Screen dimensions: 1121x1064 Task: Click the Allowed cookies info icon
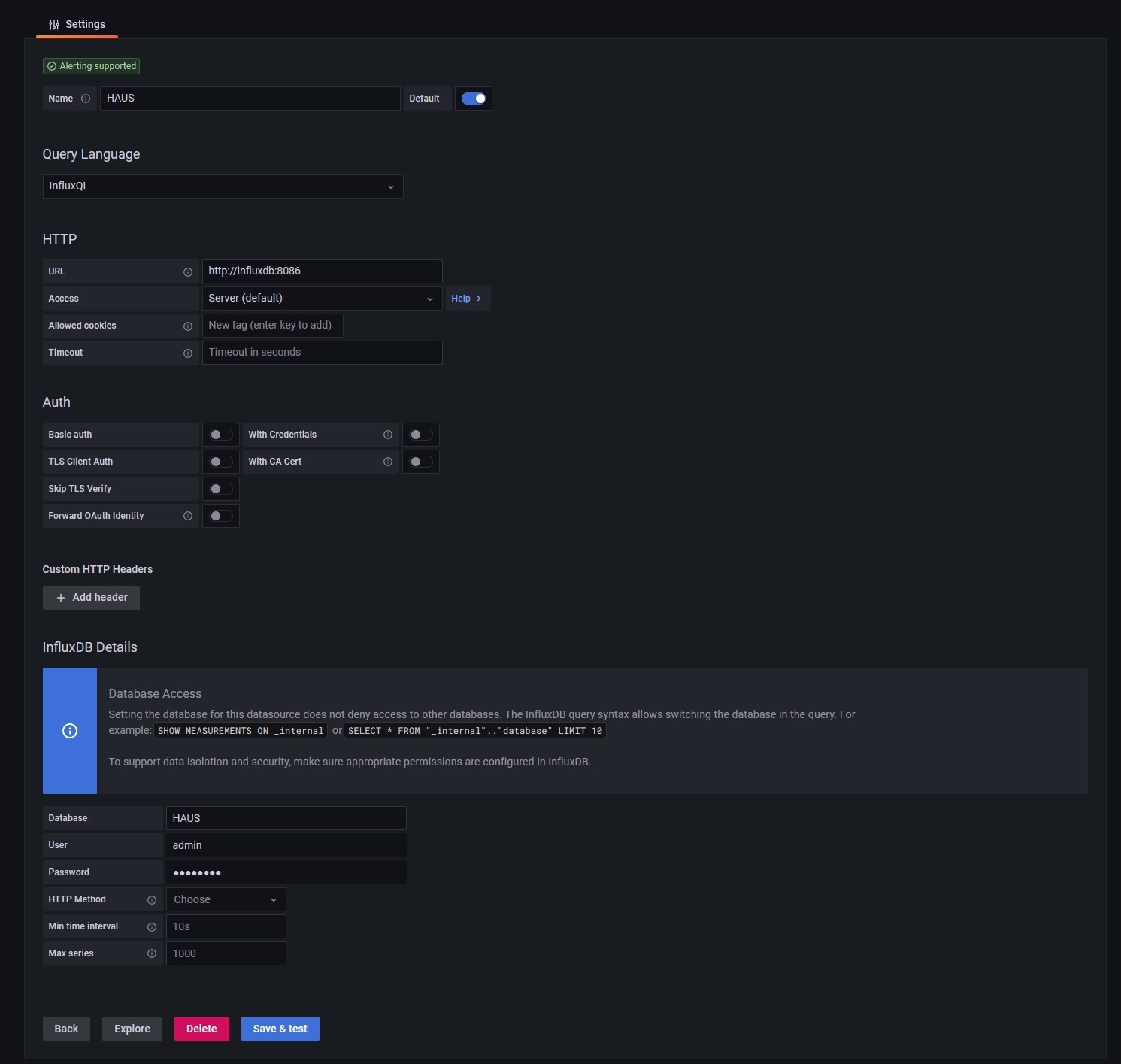point(188,326)
